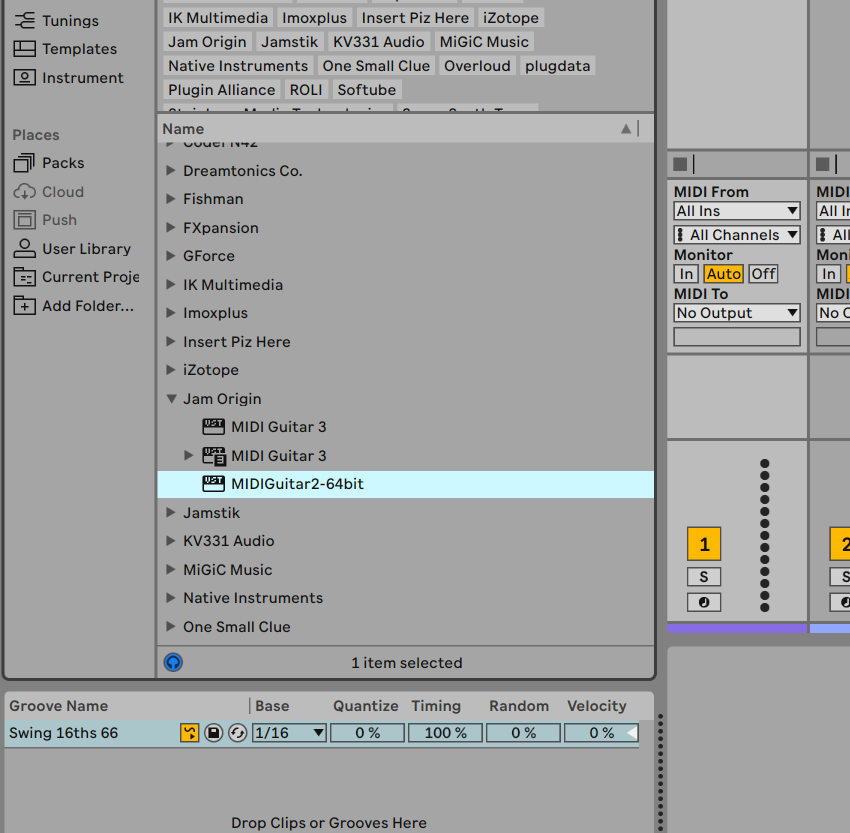Click the stop clip square in track 1
Viewport: 850px width, 833px height.
(680, 164)
